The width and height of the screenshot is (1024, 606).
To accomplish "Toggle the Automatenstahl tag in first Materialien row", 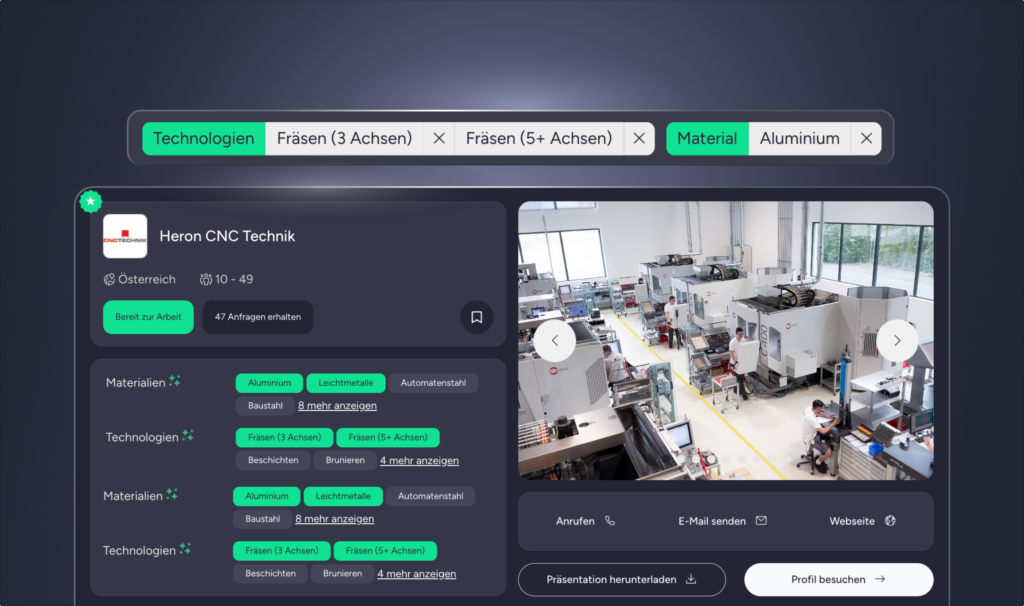I will click(433, 383).
